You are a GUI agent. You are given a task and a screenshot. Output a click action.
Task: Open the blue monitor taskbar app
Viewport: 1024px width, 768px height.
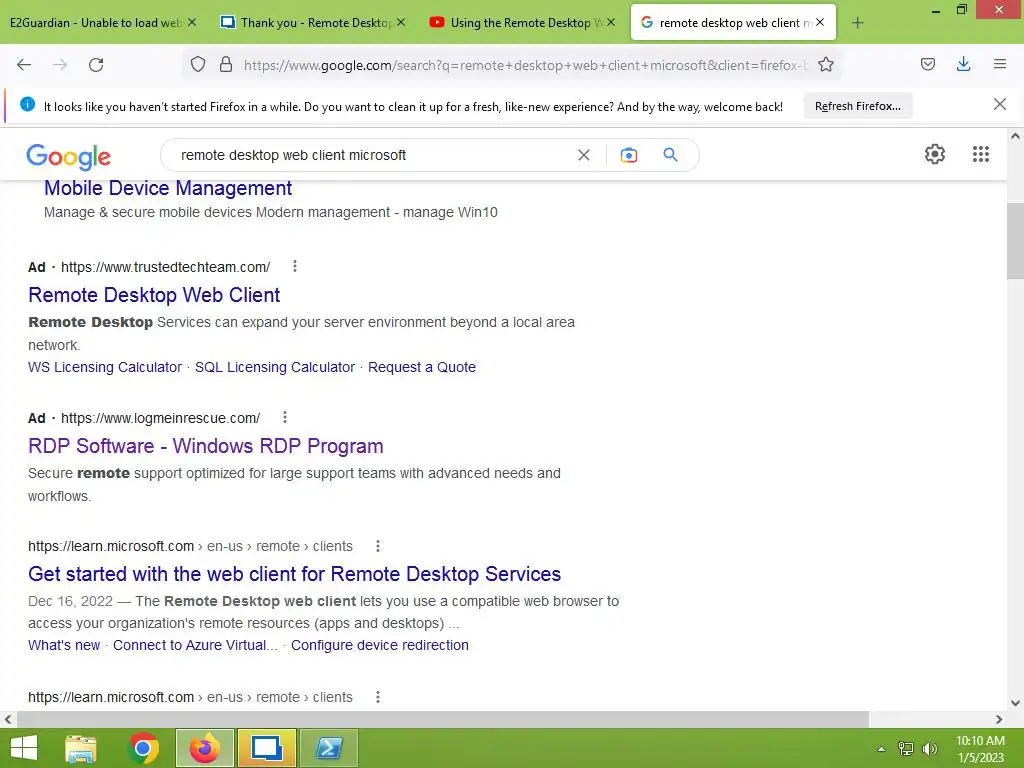pos(266,748)
